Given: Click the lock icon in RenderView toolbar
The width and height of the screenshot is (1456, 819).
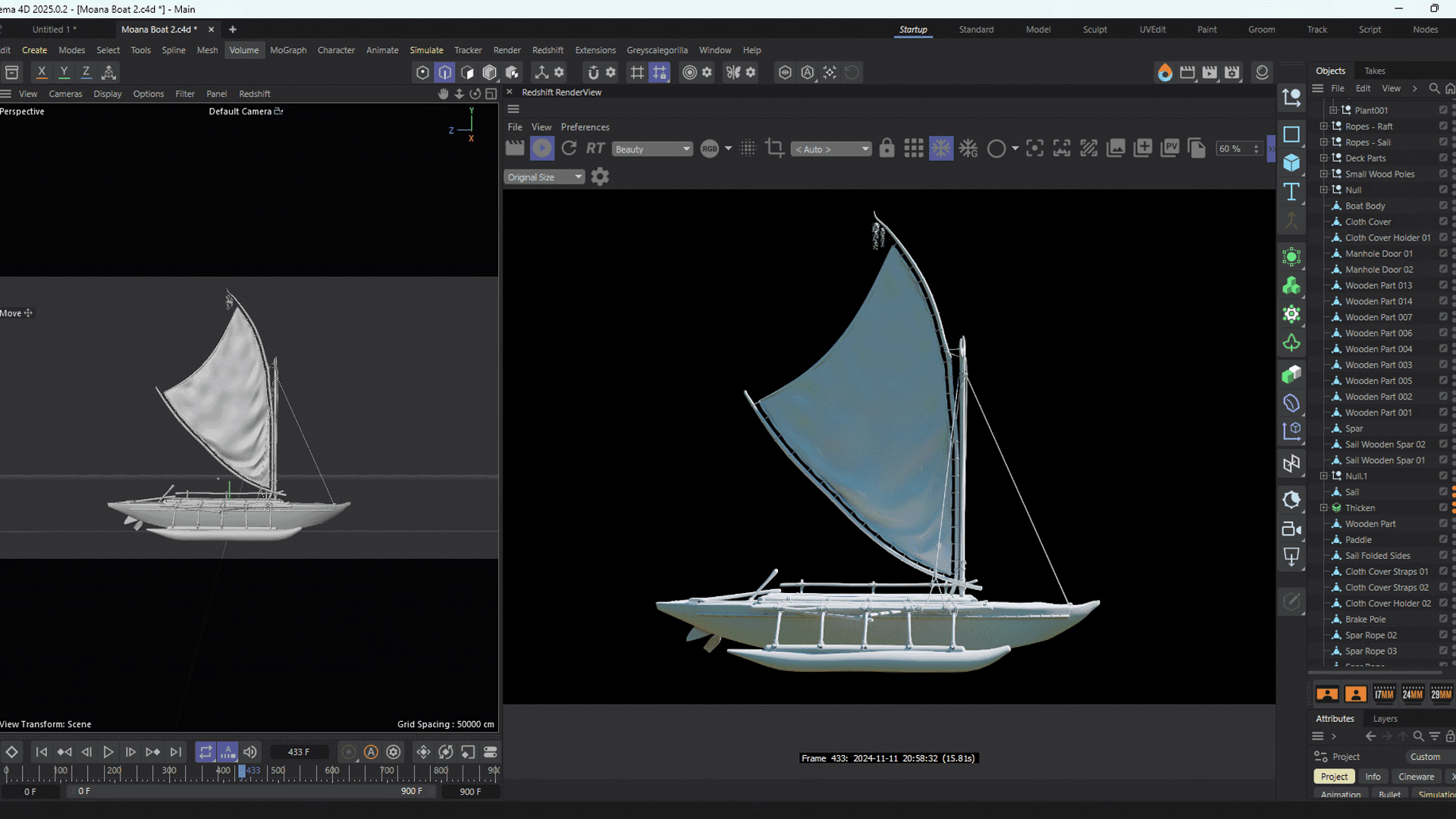Looking at the screenshot, I should click(x=886, y=149).
